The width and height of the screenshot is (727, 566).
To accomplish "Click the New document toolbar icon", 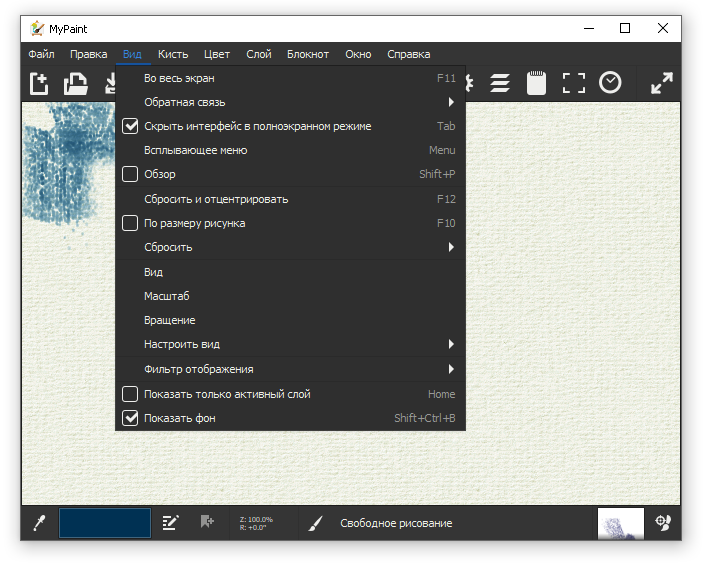I will (39, 83).
